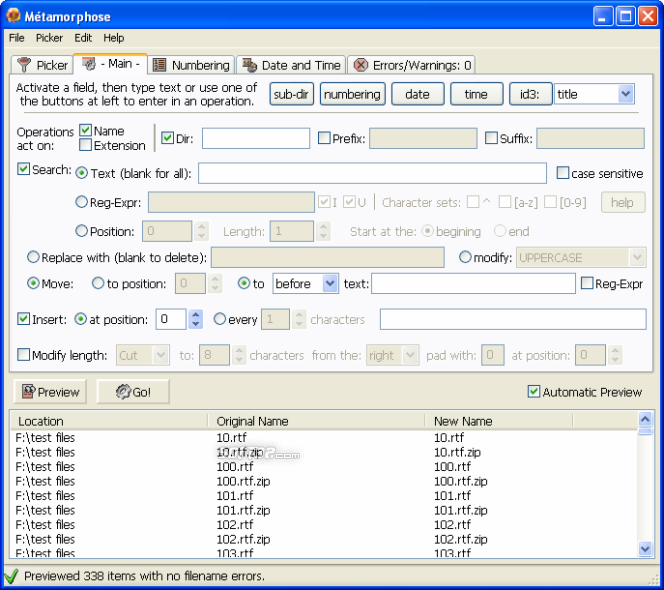The image size is (664, 590).
Task: Enable the Extension checkbox
Action: point(86,145)
